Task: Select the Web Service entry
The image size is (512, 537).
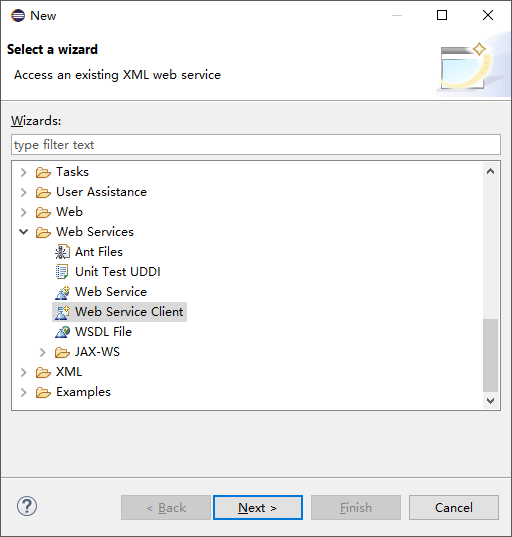Action: [x=111, y=292]
